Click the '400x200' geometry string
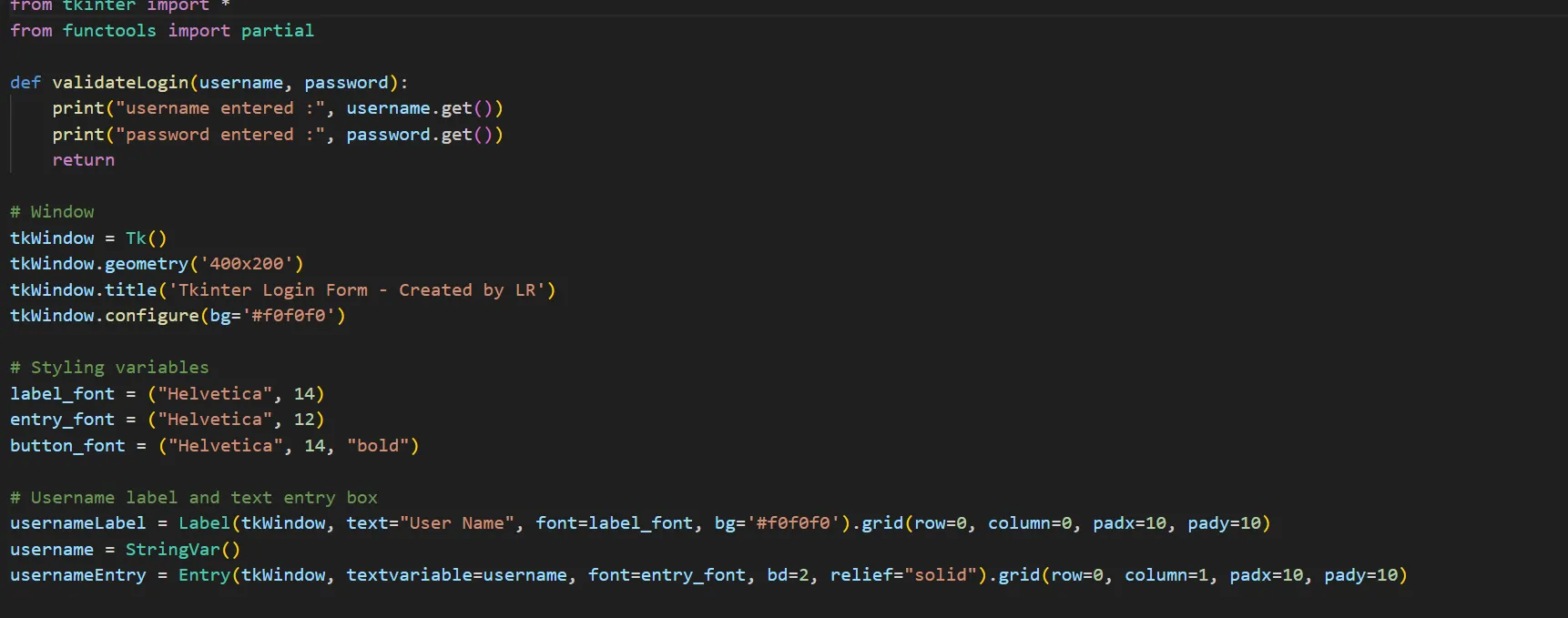This screenshot has height=618, width=1568. pos(246,264)
